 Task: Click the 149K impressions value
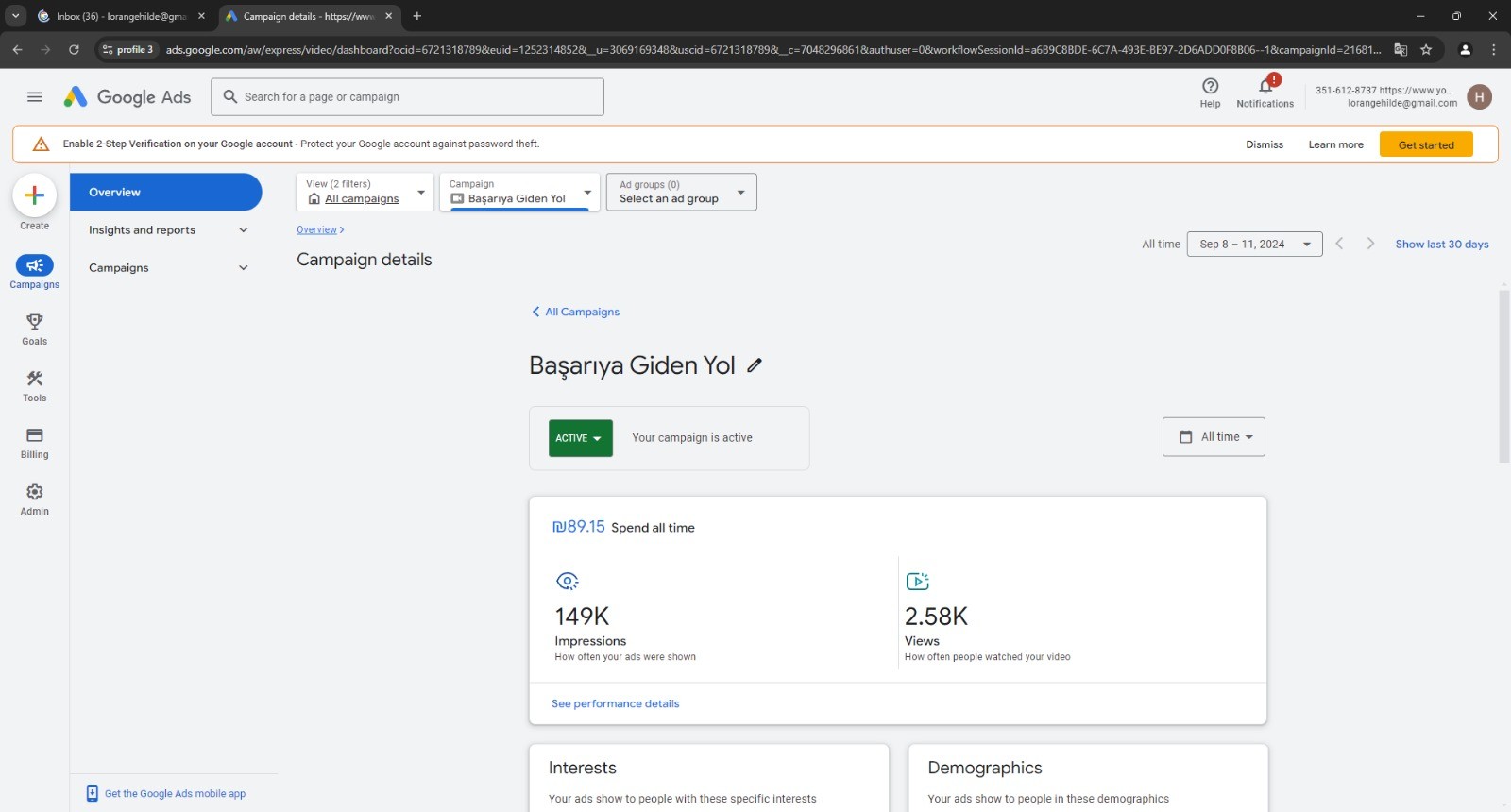point(582,617)
